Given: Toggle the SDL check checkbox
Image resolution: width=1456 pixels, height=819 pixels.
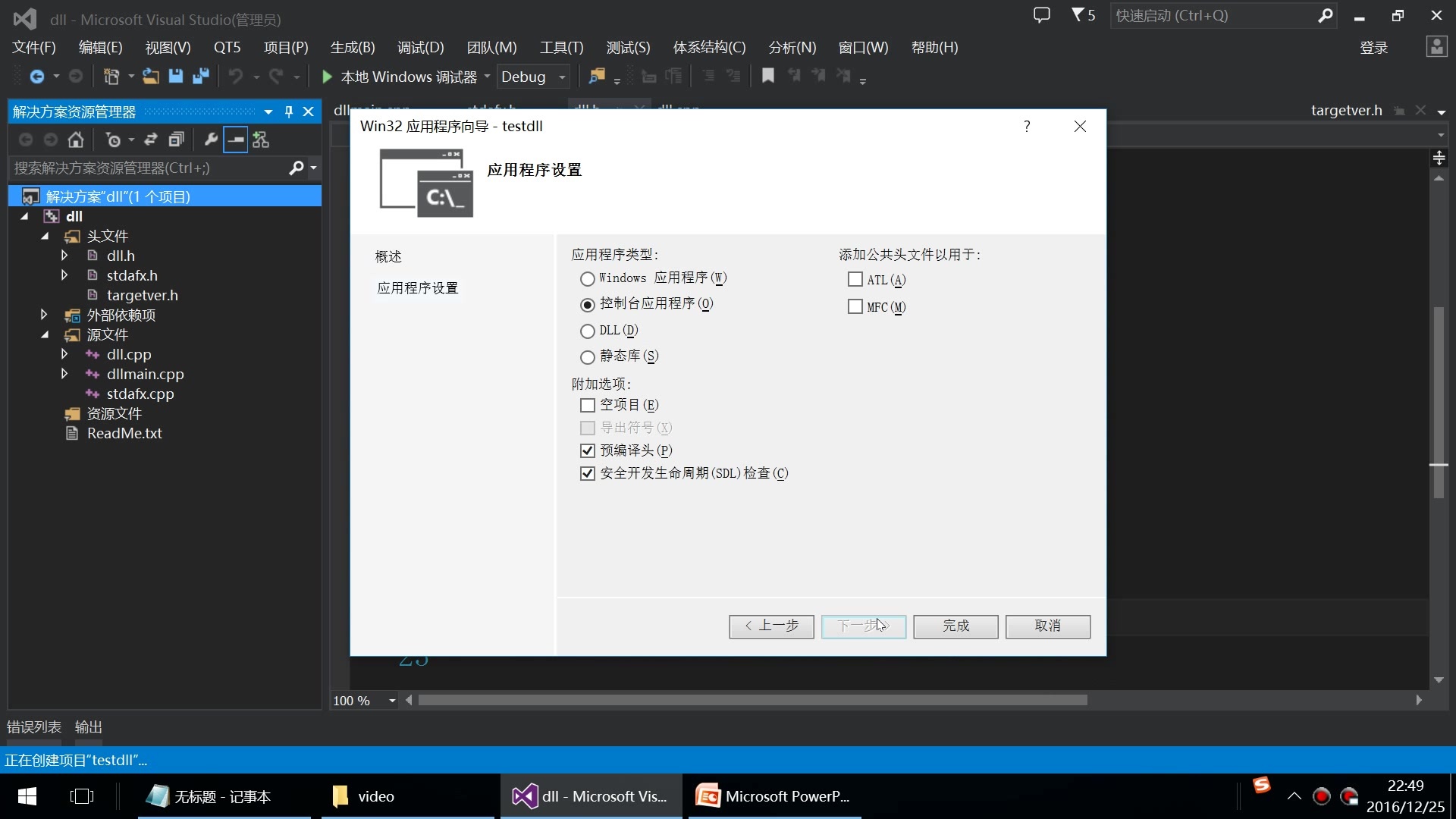Looking at the screenshot, I should pyautogui.click(x=587, y=473).
